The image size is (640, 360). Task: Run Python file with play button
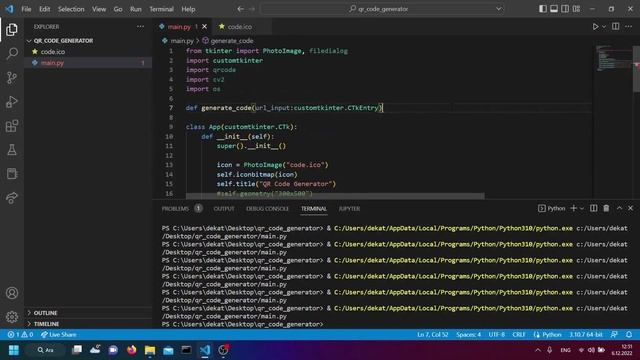595,27
